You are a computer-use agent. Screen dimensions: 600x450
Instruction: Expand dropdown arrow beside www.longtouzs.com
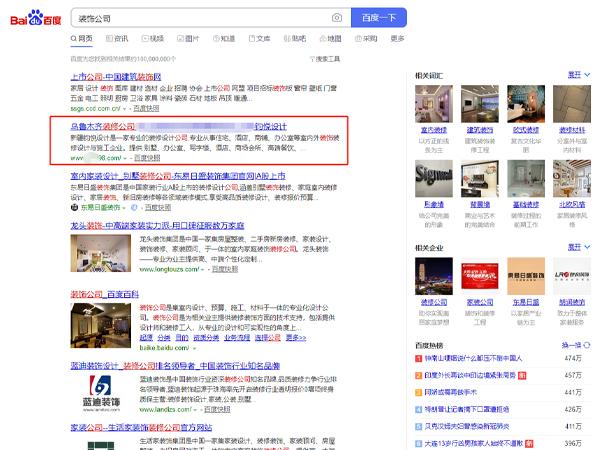202,269
